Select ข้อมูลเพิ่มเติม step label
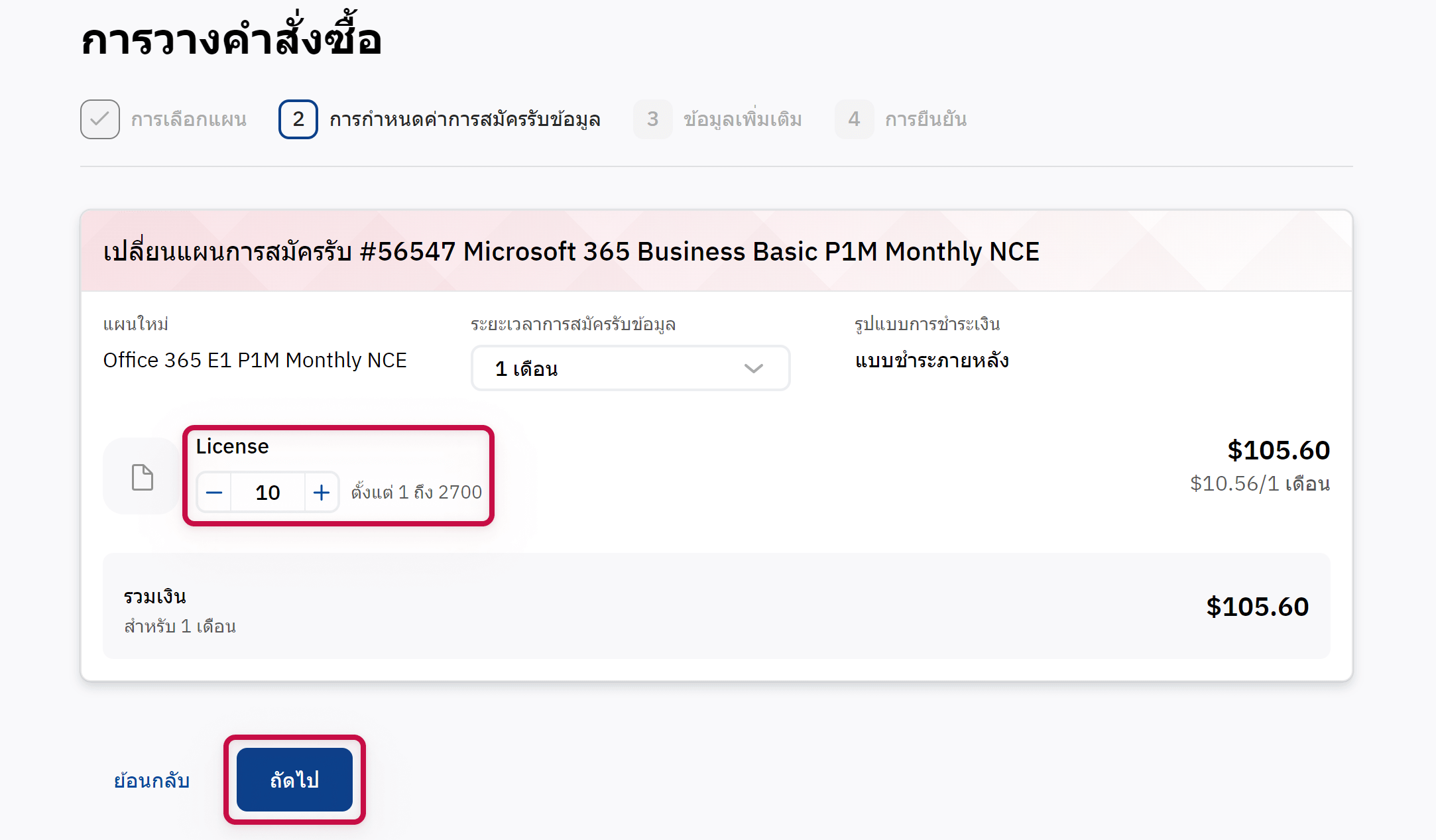1436x840 pixels. tap(743, 119)
